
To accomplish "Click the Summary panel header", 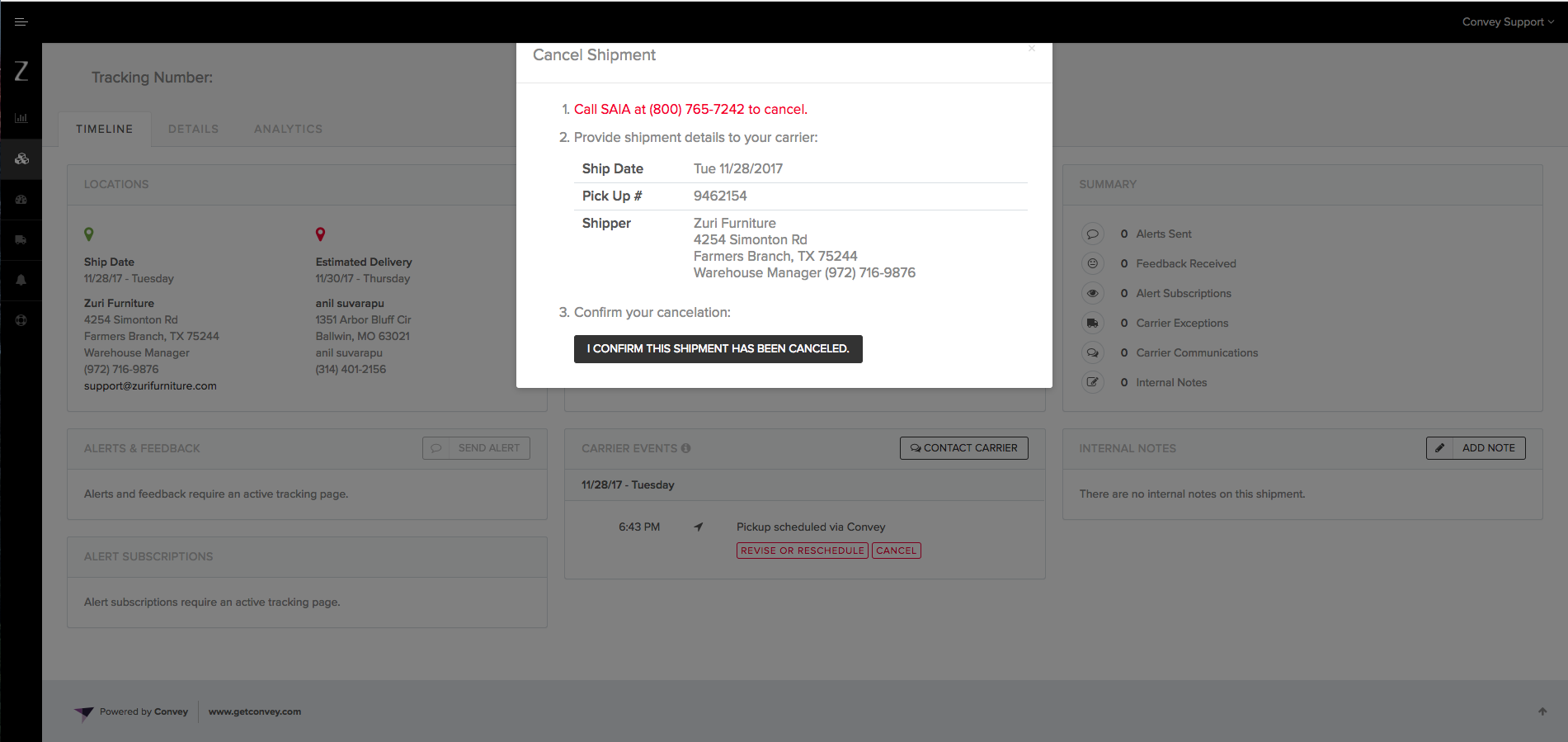I will click(x=1302, y=185).
